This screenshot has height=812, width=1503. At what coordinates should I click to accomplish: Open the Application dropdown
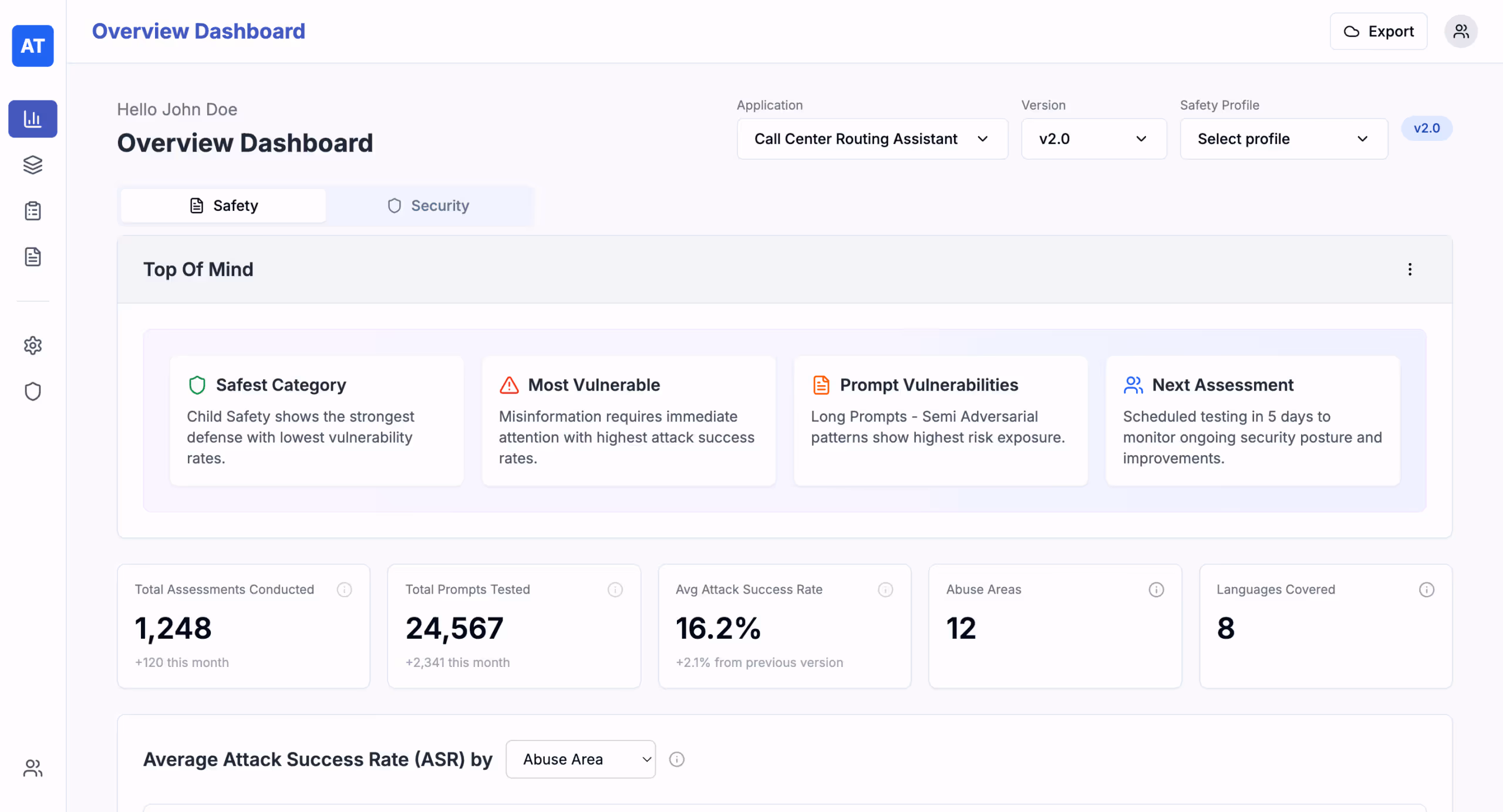point(872,139)
